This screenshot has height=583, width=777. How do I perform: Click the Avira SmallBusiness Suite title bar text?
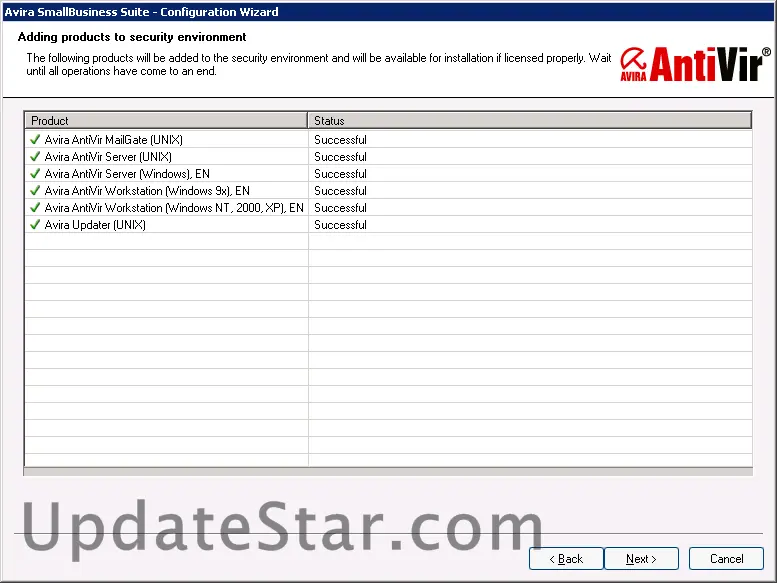pos(141,11)
